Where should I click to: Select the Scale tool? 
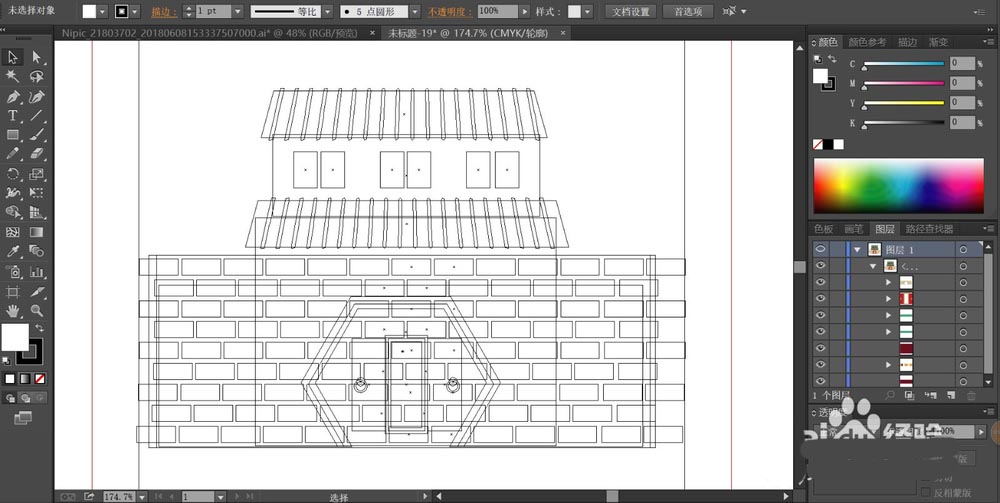[37, 174]
